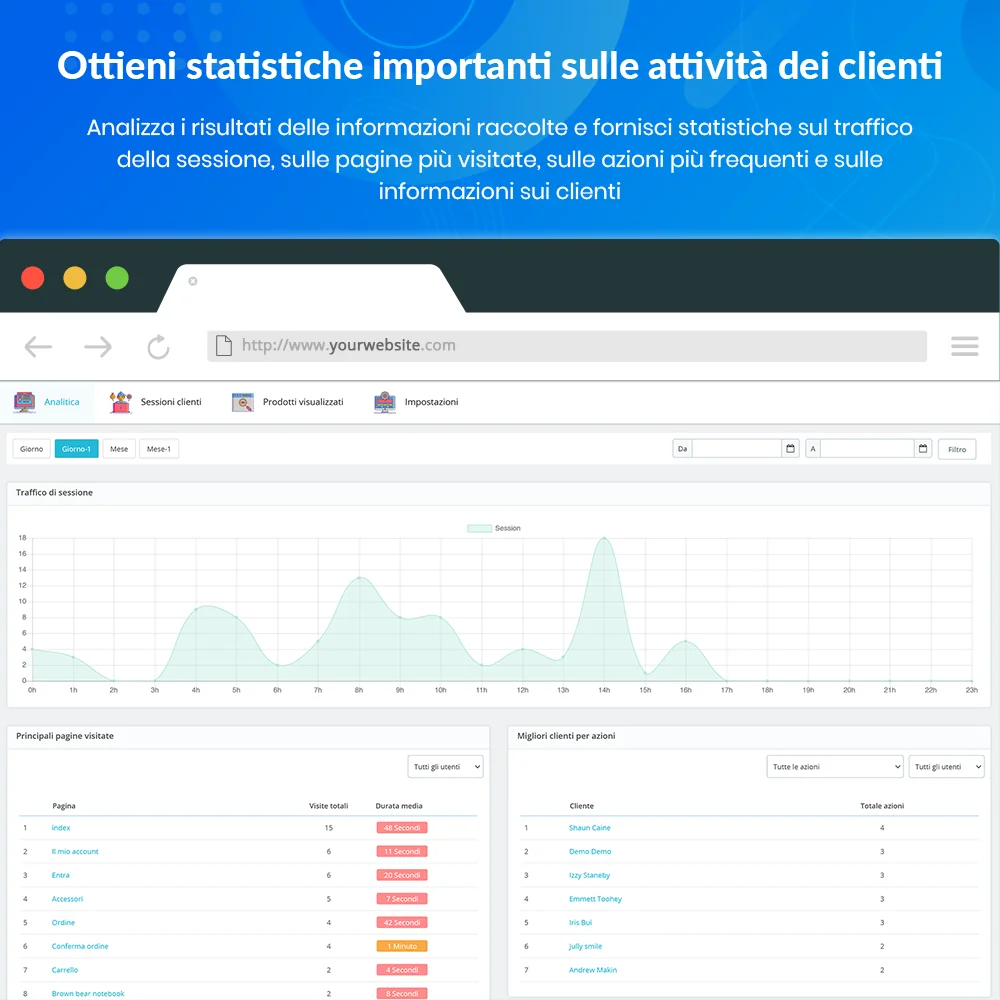Open the Tutti gli utenti dropdown for pages
Screen dimensions: 1000x1000
pyautogui.click(x=445, y=766)
